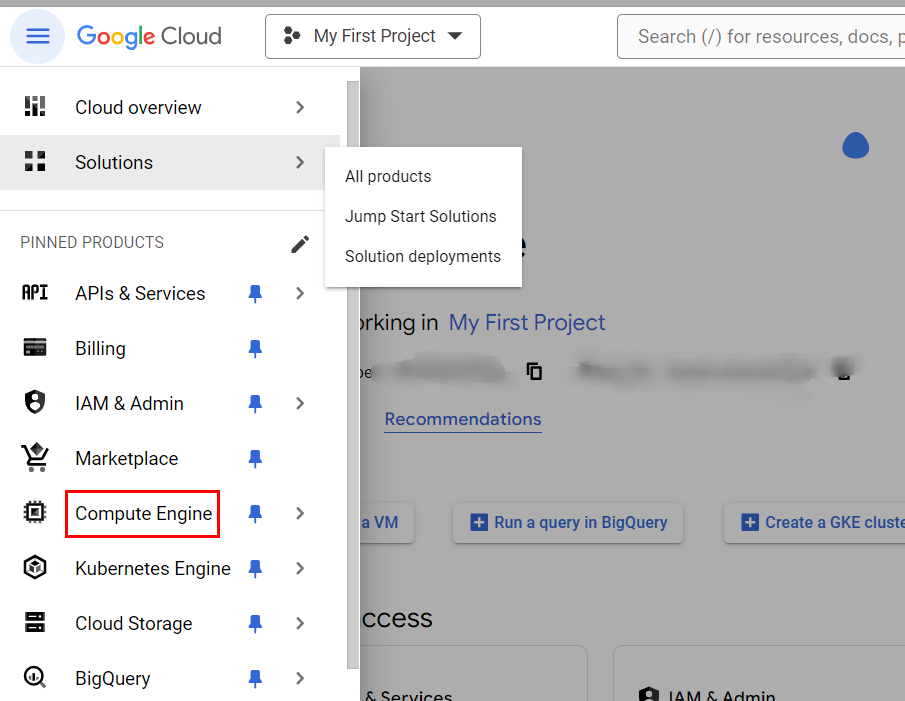This screenshot has width=905, height=701.
Task: Unpin IAM & Admin
Action: point(255,403)
